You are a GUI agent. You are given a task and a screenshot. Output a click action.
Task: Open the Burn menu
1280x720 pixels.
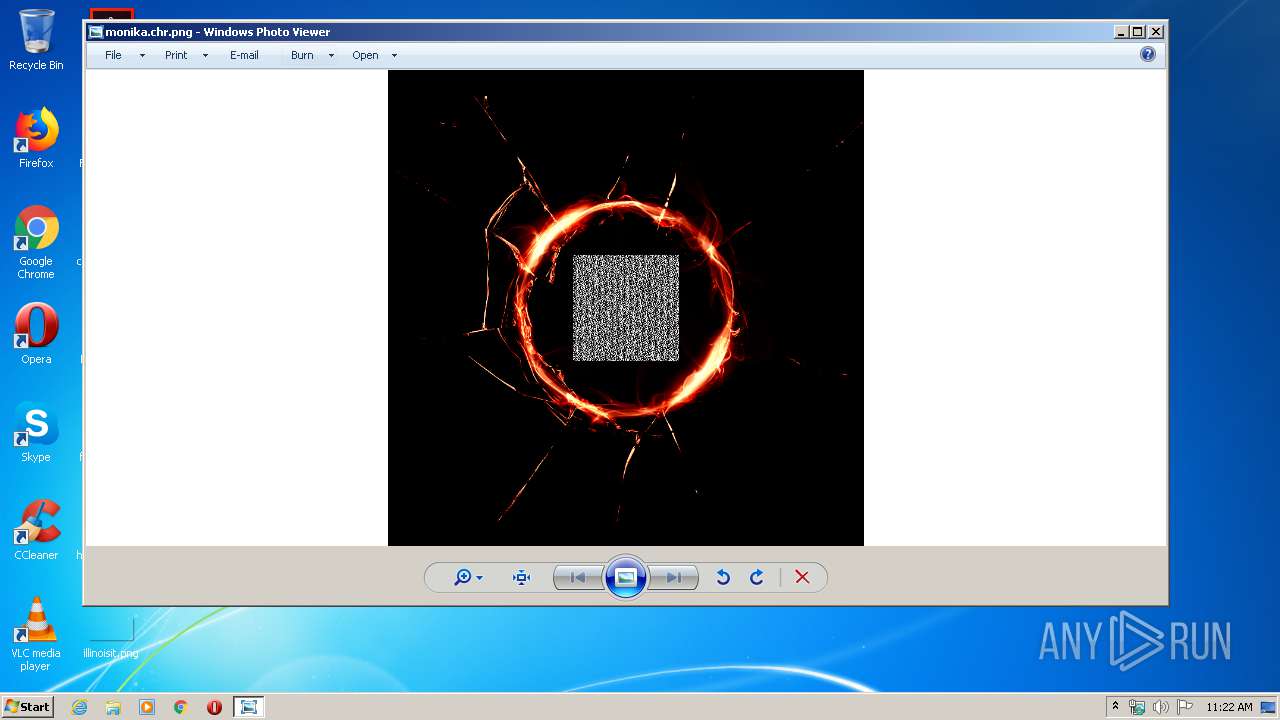pos(302,55)
